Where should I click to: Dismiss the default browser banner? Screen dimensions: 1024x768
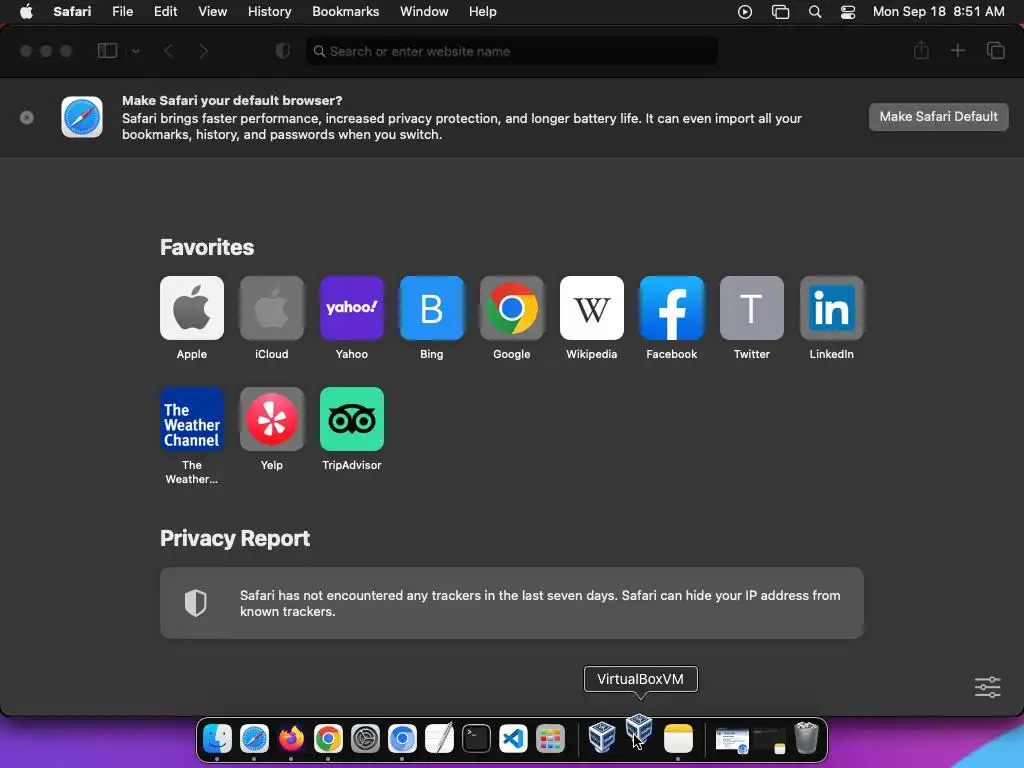coord(27,118)
